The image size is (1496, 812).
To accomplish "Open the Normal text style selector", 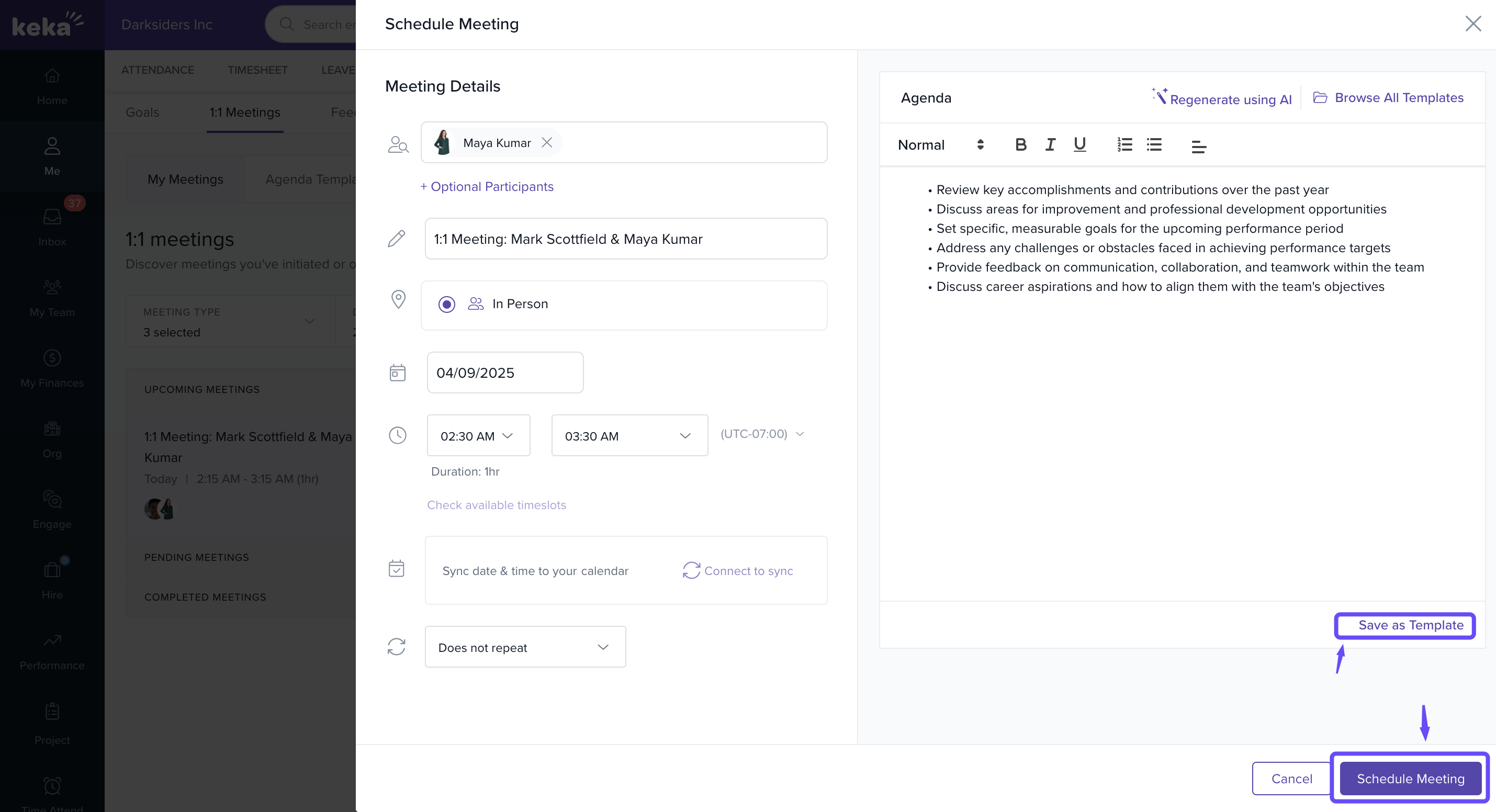I will [x=940, y=144].
